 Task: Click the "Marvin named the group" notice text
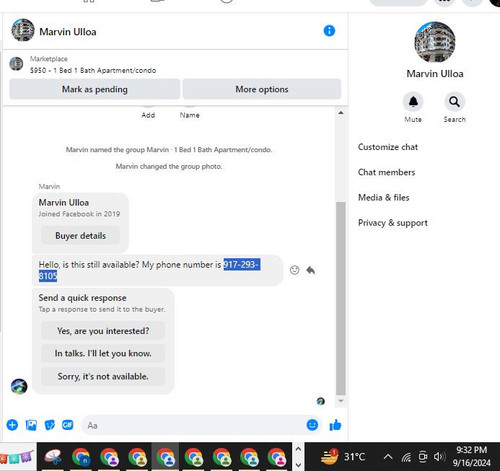click(x=169, y=150)
